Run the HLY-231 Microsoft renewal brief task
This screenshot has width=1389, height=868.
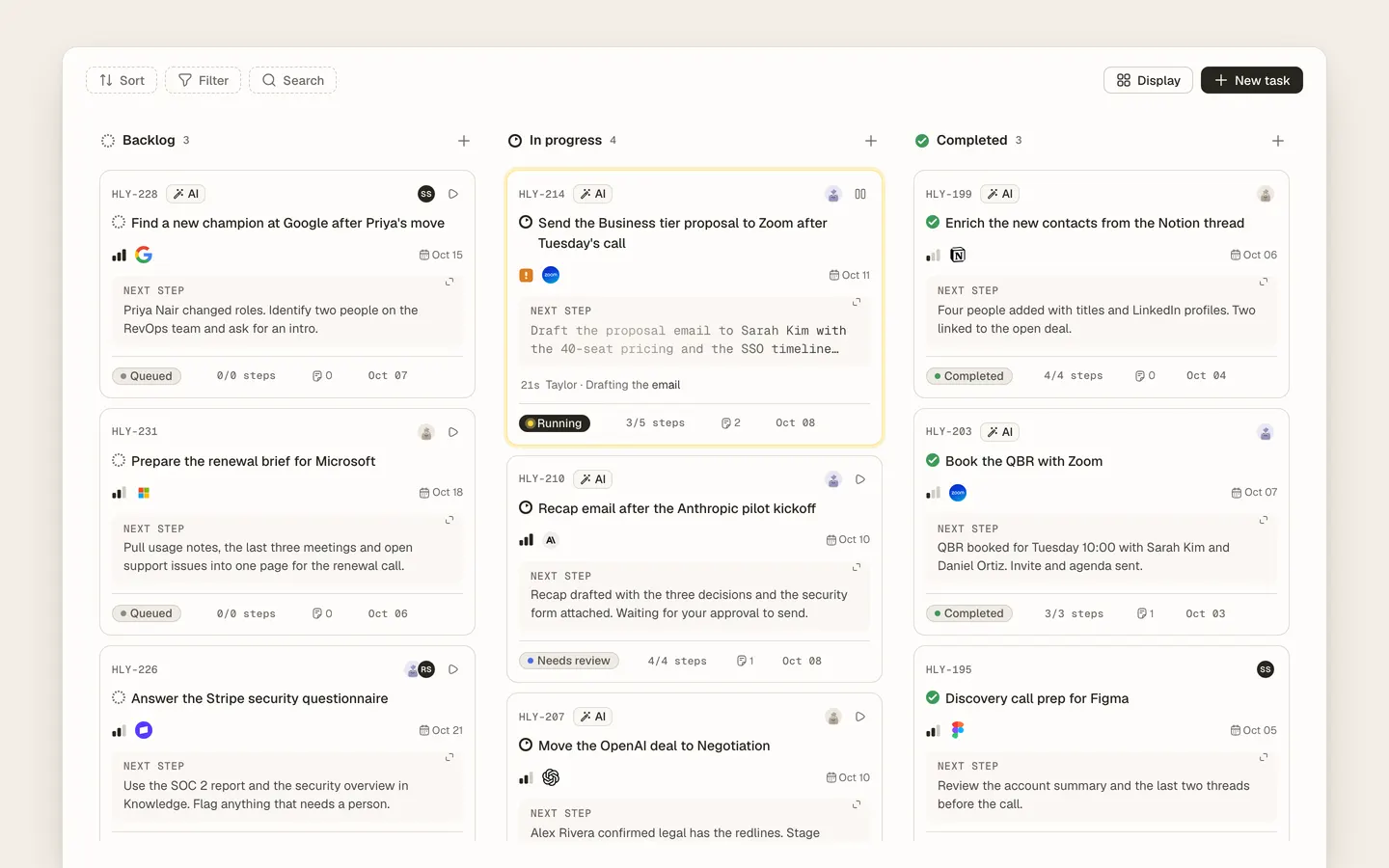(x=453, y=432)
